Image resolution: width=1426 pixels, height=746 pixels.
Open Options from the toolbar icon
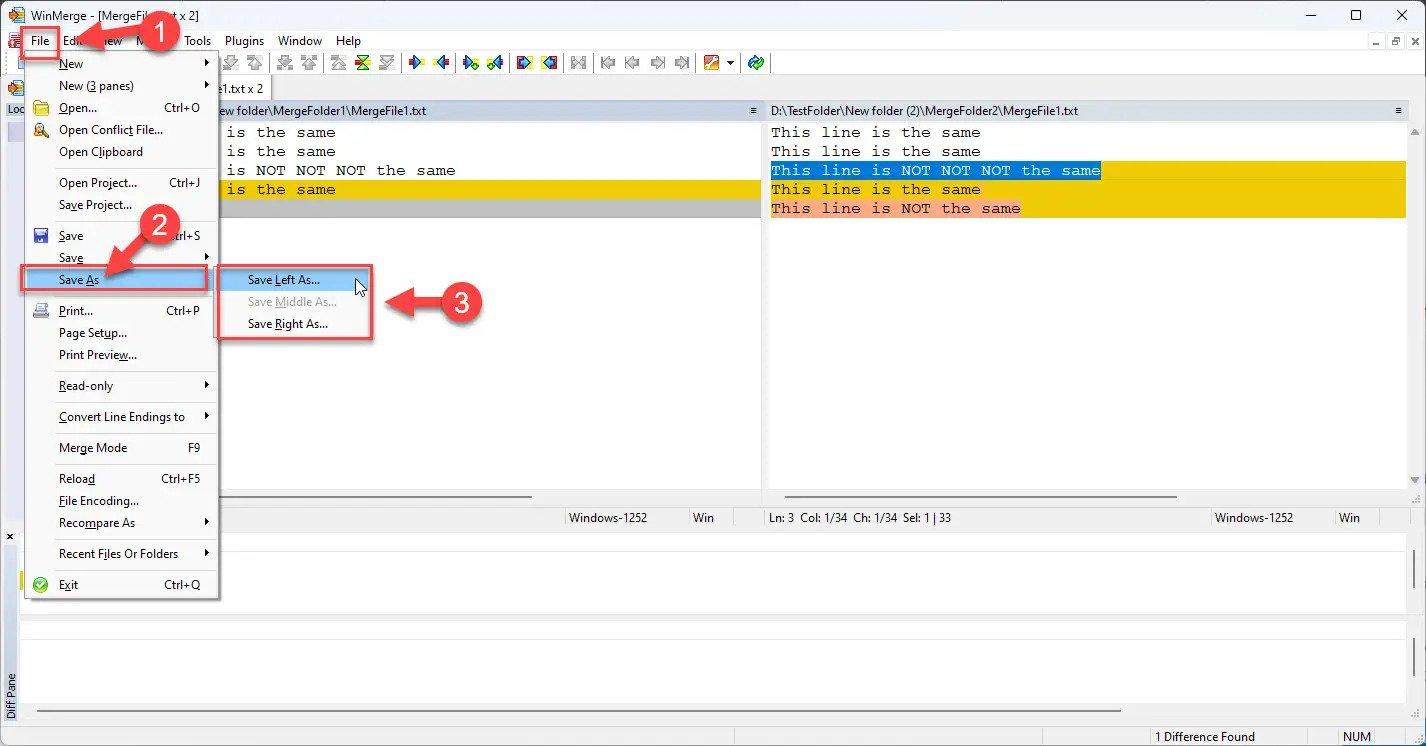pyautogui.click(x=711, y=63)
